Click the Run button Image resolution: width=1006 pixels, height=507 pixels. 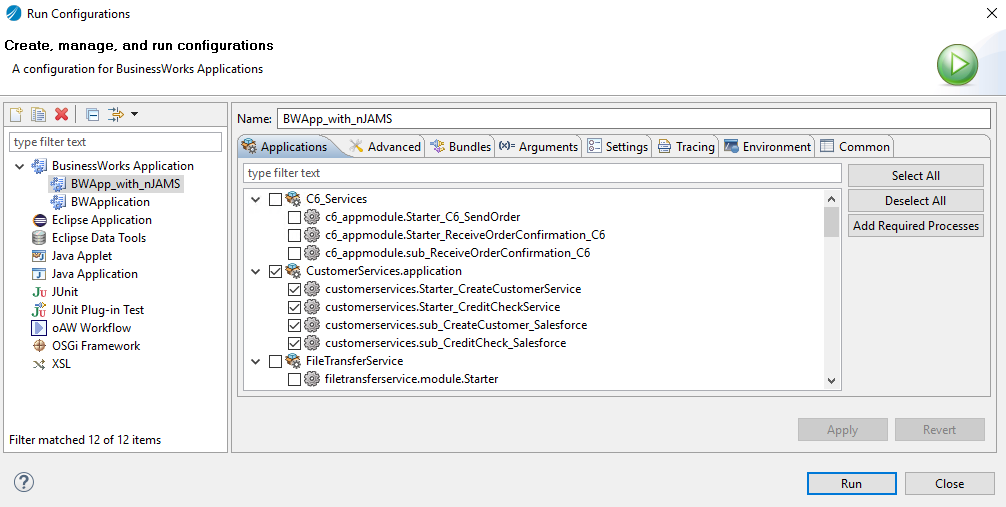click(851, 483)
